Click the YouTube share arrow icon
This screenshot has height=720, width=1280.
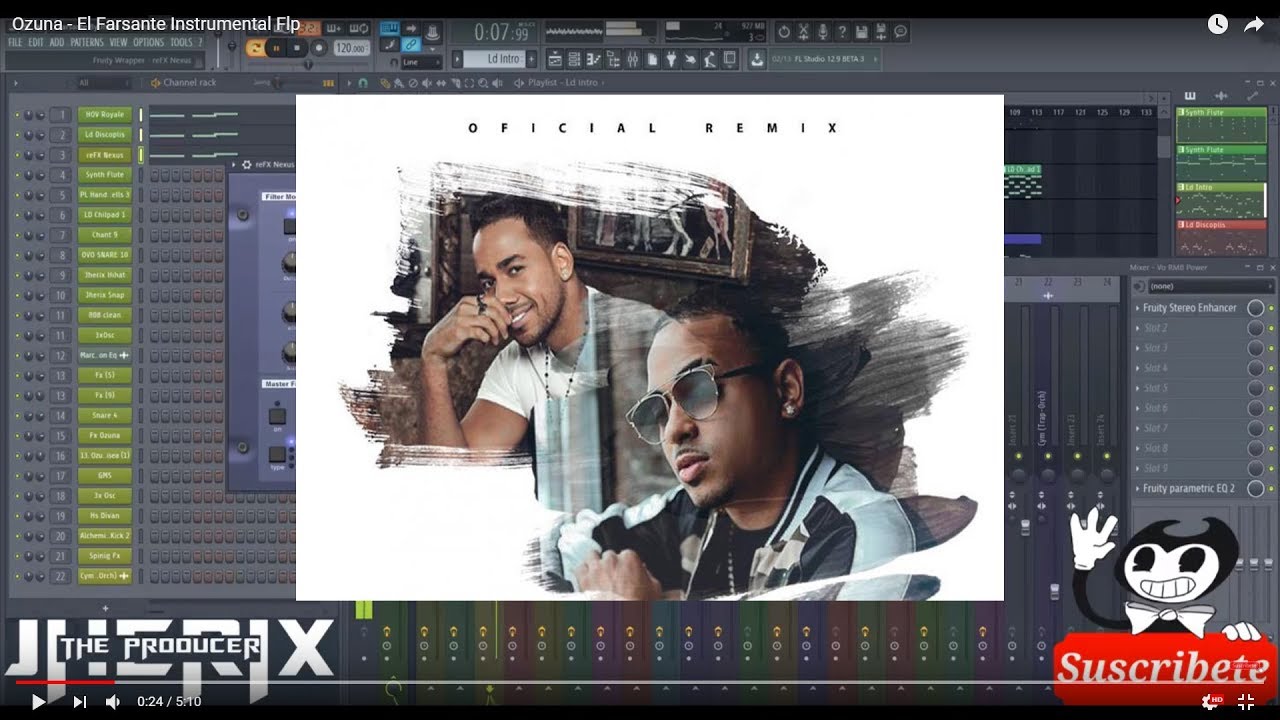[1254, 24]
